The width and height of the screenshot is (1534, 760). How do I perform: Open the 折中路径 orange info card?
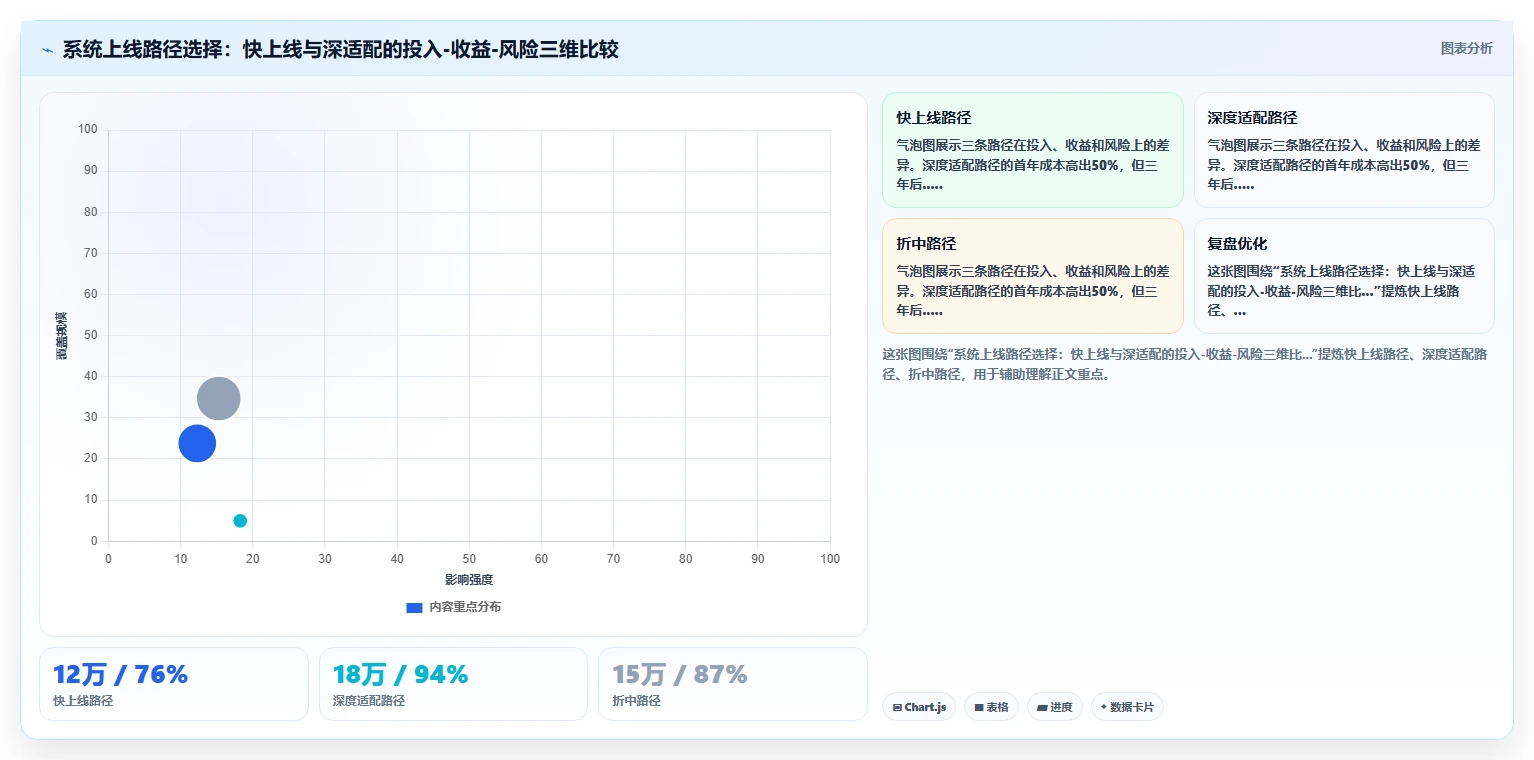(x=1032, y=276)
